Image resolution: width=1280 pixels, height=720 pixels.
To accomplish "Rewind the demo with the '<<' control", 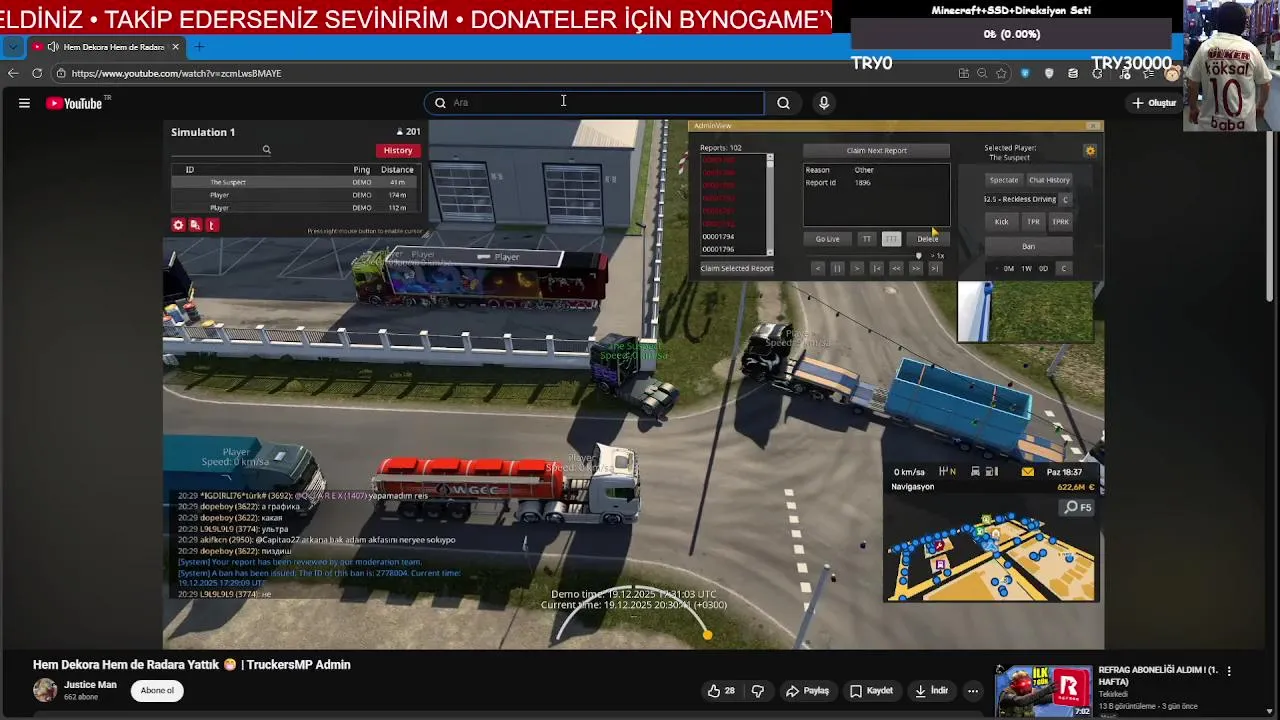I will point(896,268).
